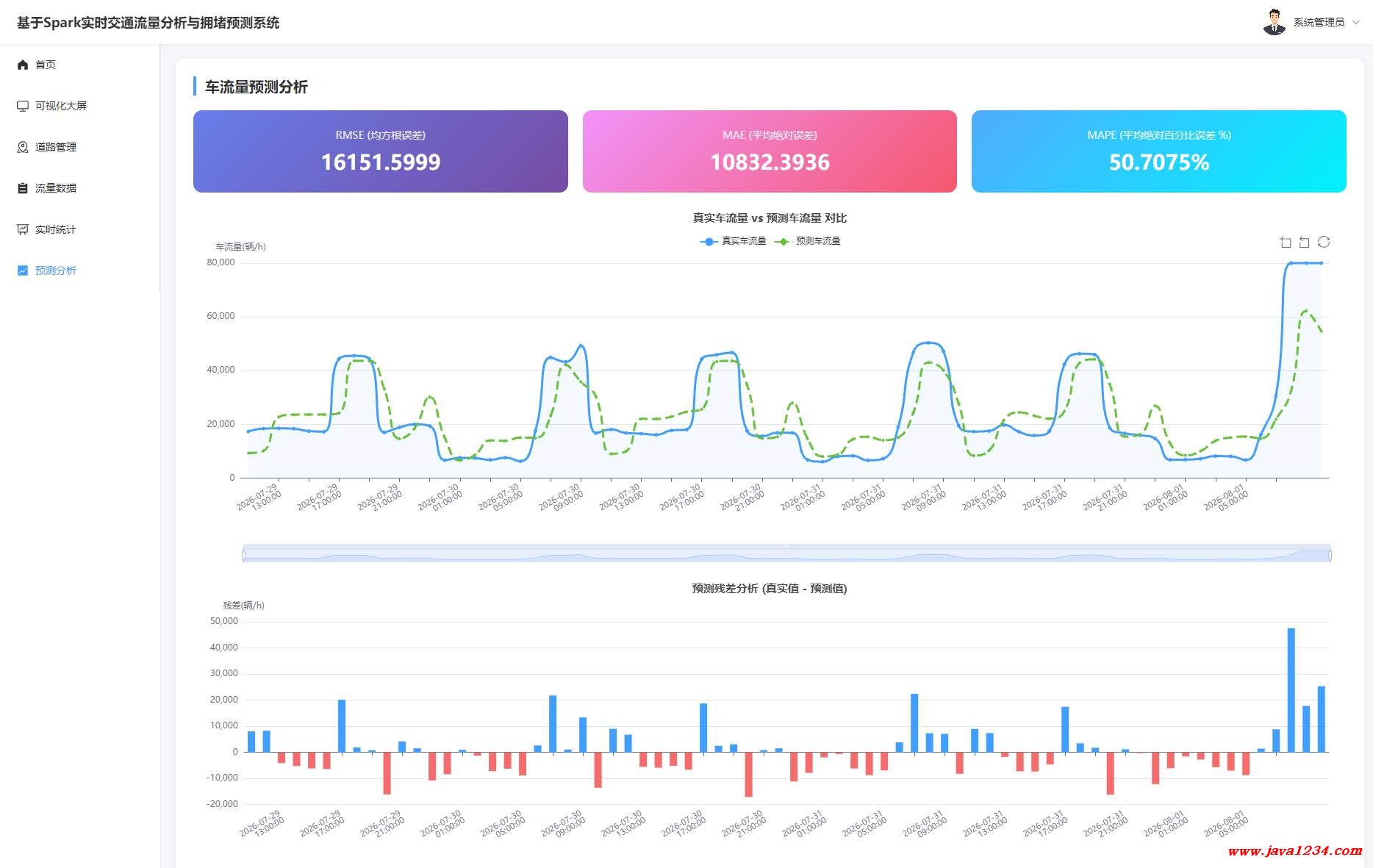Click the monitor icon for 可视化大屏
Screen dimensions: 1373x868
[x=23, y=106]
